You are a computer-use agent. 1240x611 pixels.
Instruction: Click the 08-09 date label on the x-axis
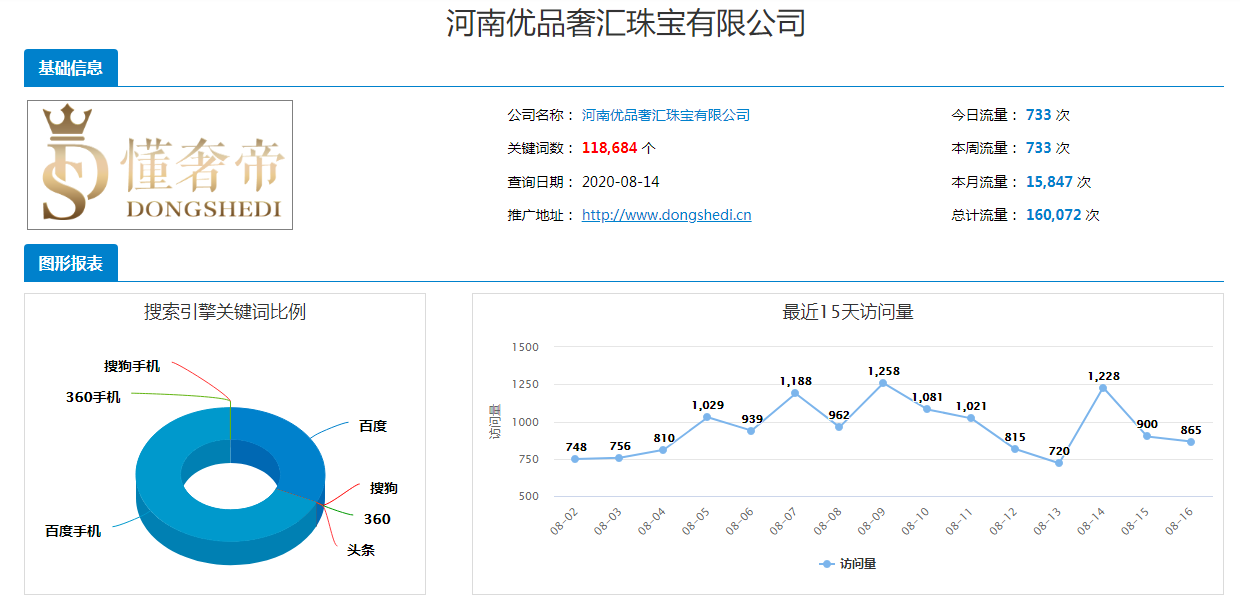click(x=873, y=522)
